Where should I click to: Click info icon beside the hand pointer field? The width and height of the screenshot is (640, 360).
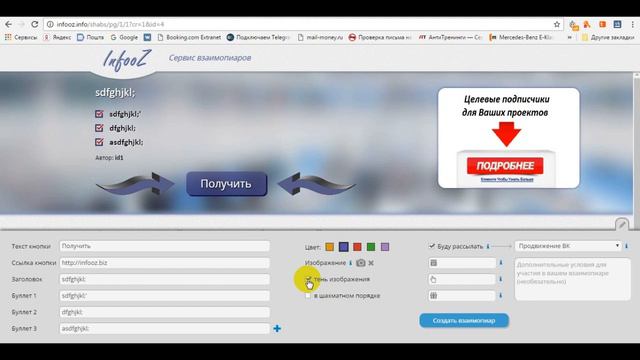(501, 279)
